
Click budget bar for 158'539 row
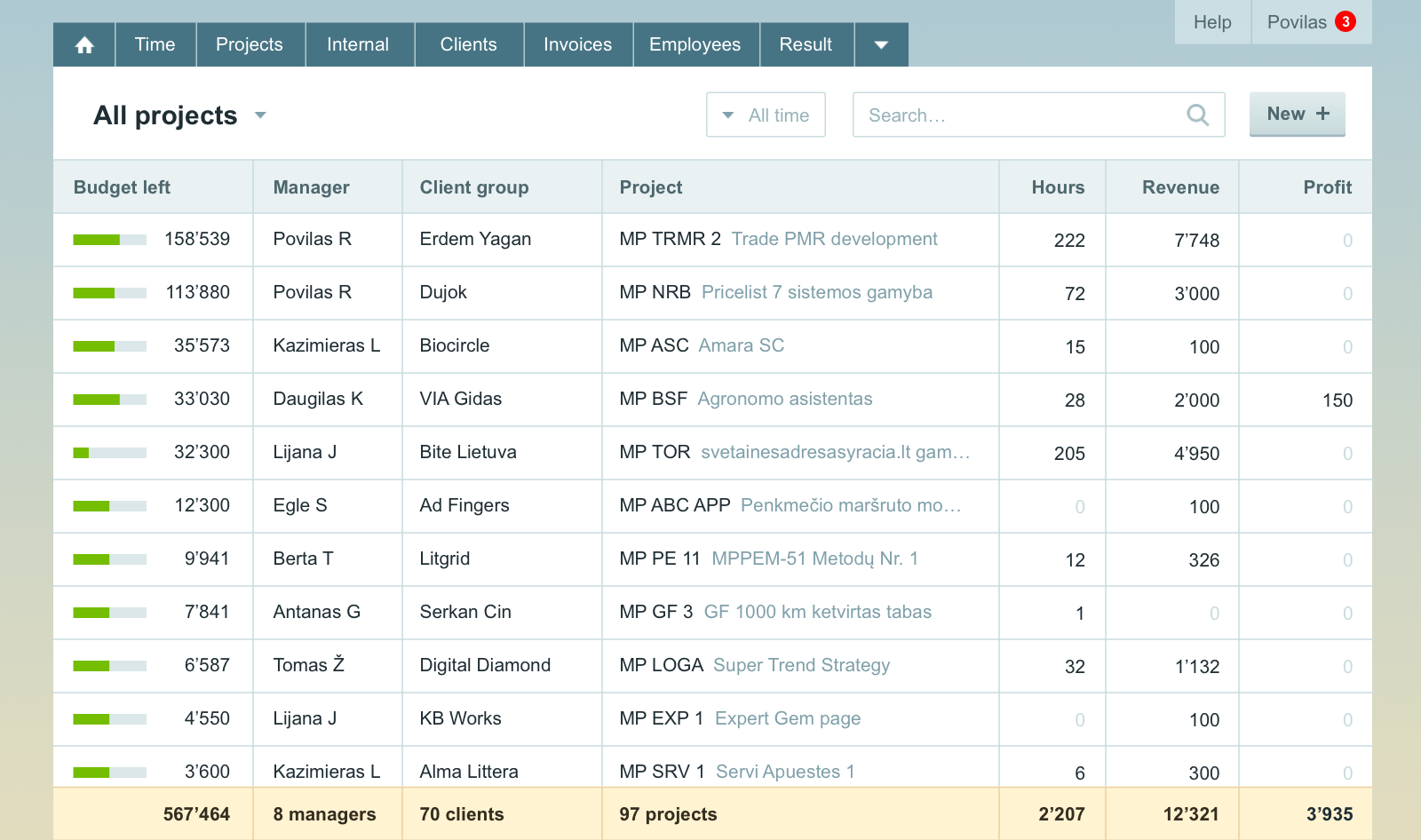pyautogui.click(x=109, y=240)
